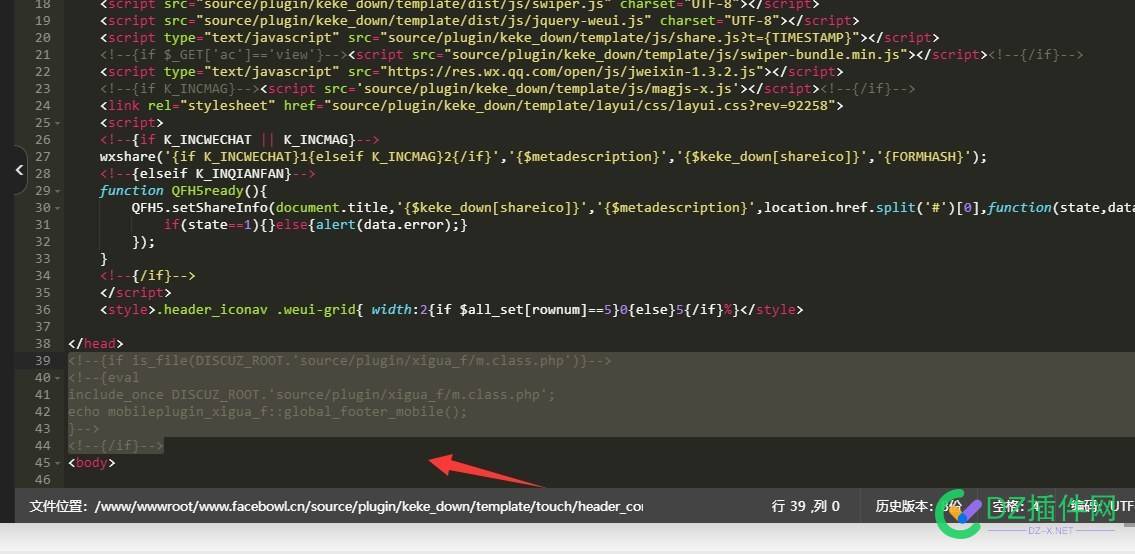Click the jweixin-1.3.2.js script URL
The width and height of the screenshot is (1135, 554).
pos(577,72)
